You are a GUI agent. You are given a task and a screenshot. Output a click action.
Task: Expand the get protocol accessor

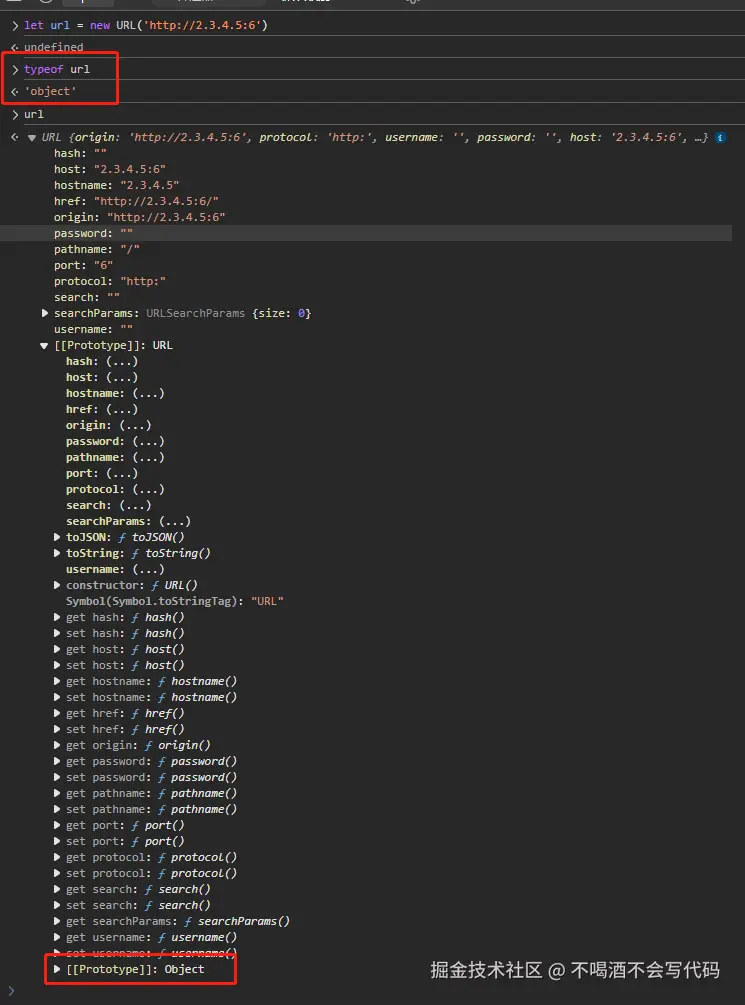click(x=57, y=858)
